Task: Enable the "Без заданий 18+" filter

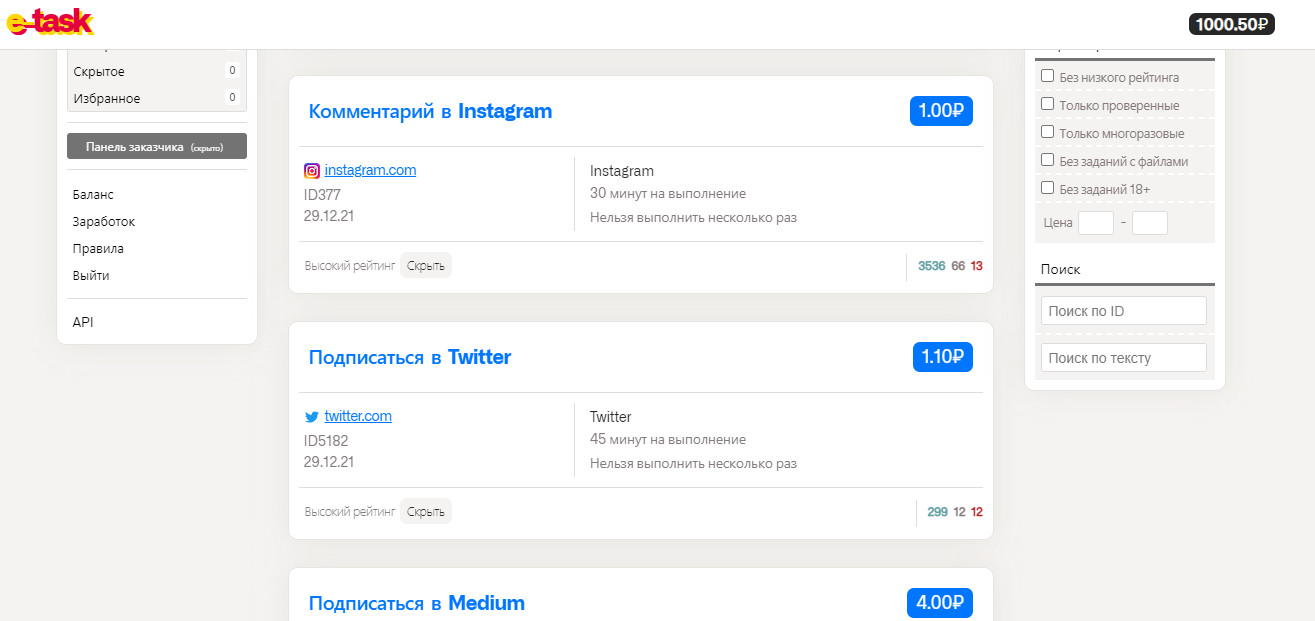Action: [1048, 188]
